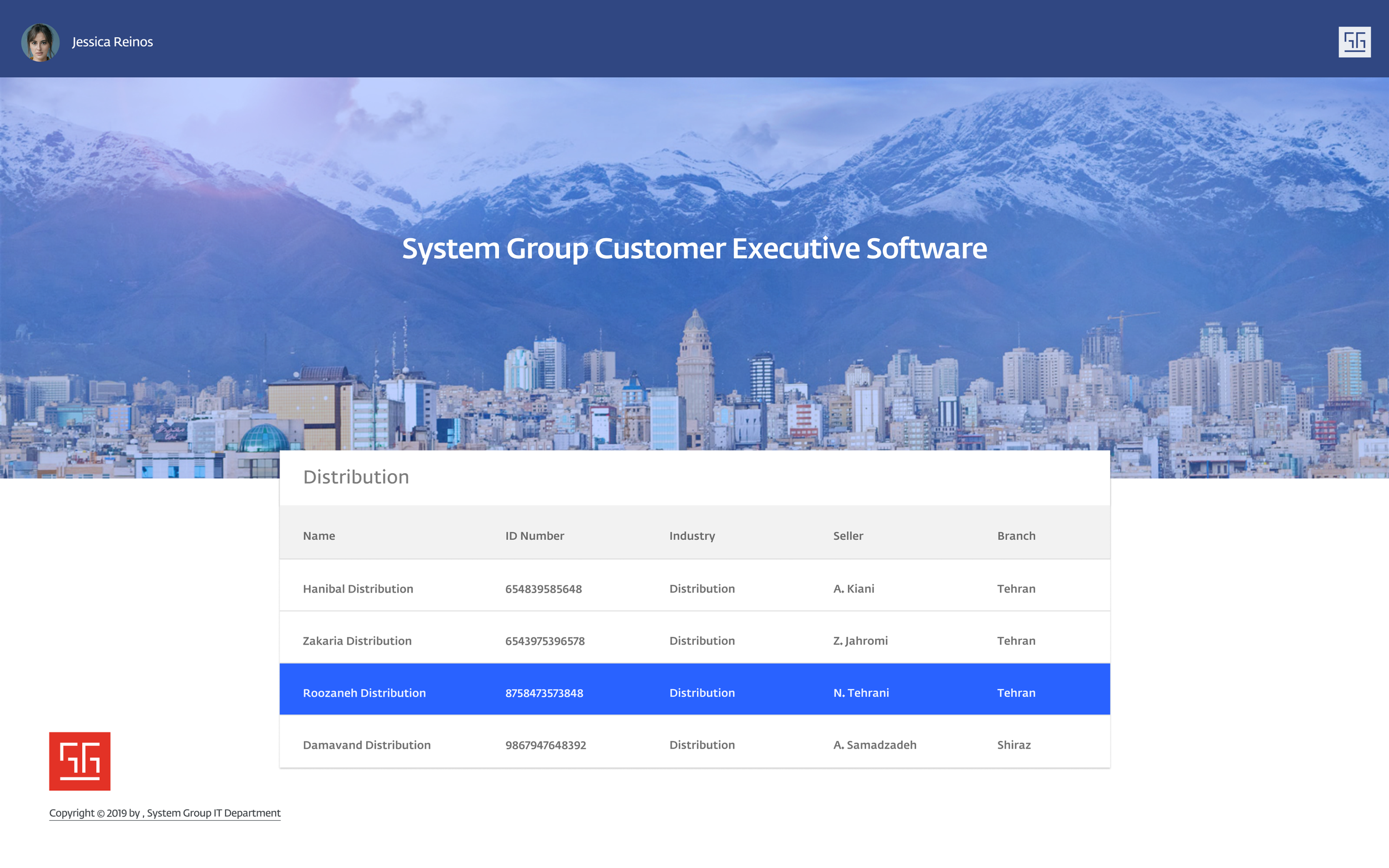Sort by Industry column header

[x=692, y=535]
